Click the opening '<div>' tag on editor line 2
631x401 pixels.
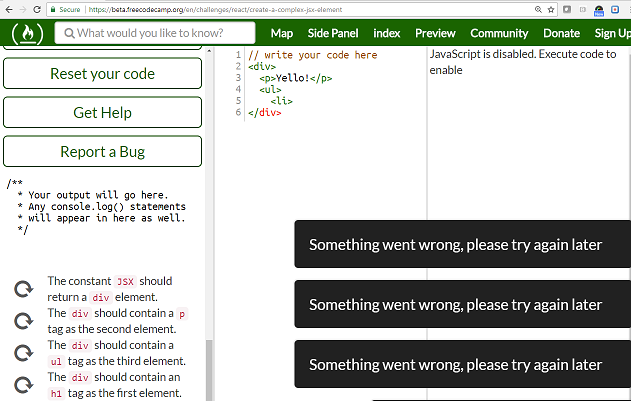262,66
